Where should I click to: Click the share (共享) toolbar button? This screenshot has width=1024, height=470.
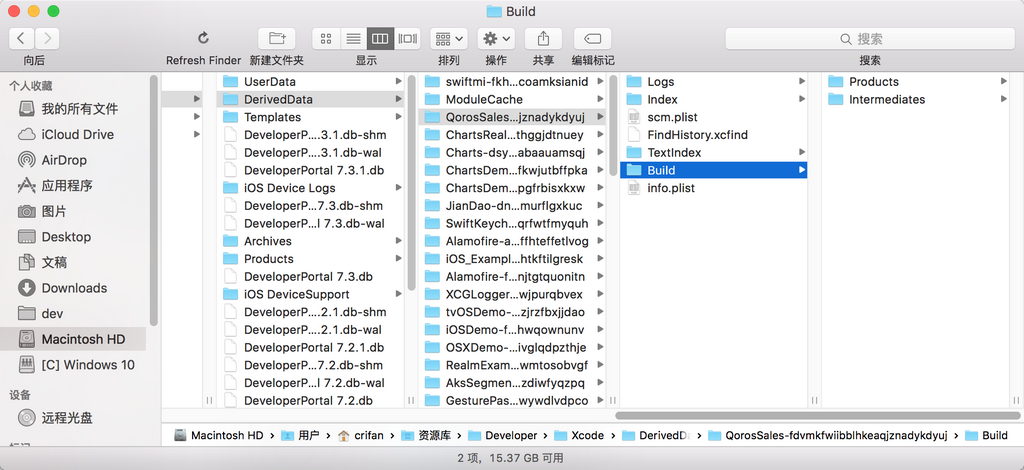tap(543, 39)
